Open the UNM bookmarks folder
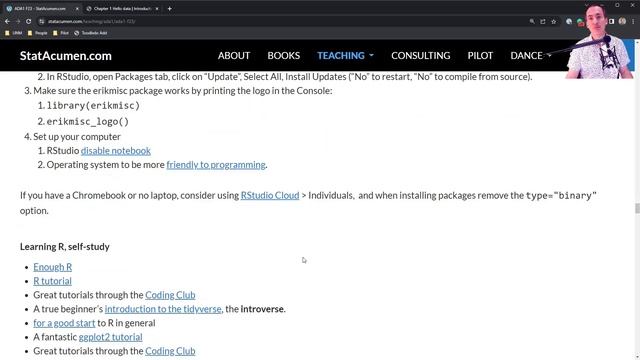The width and height of the screenshot is (640, 360). (13, 33)
